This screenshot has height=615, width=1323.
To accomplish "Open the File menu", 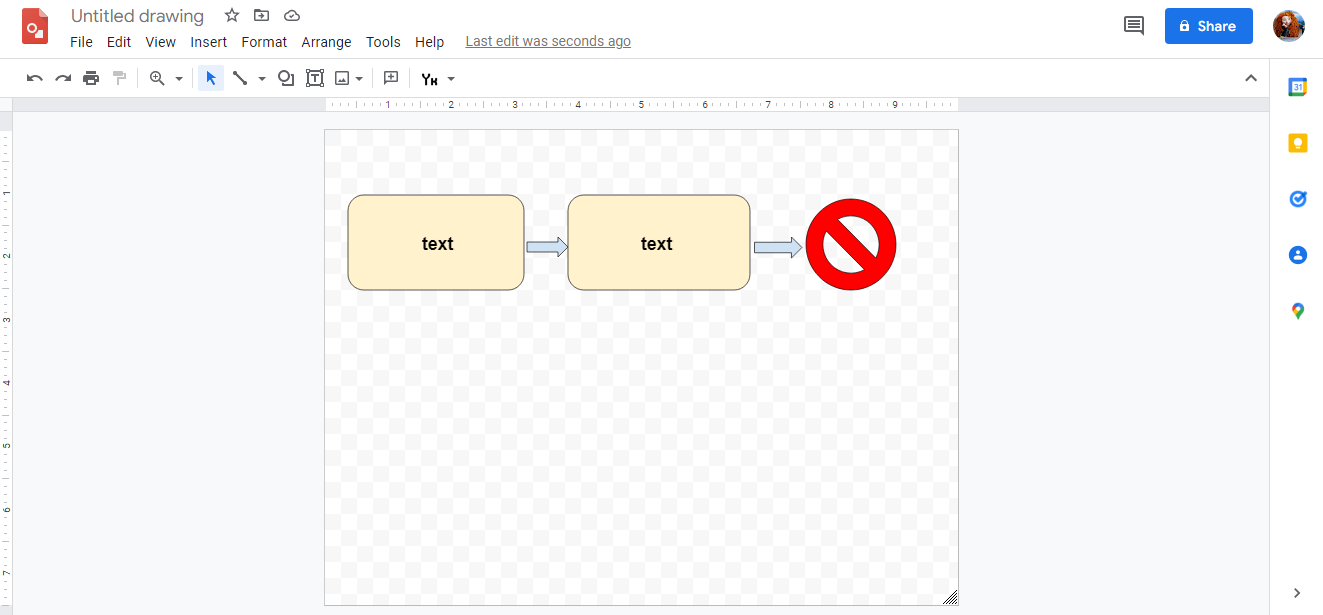I will coord(81,42).
